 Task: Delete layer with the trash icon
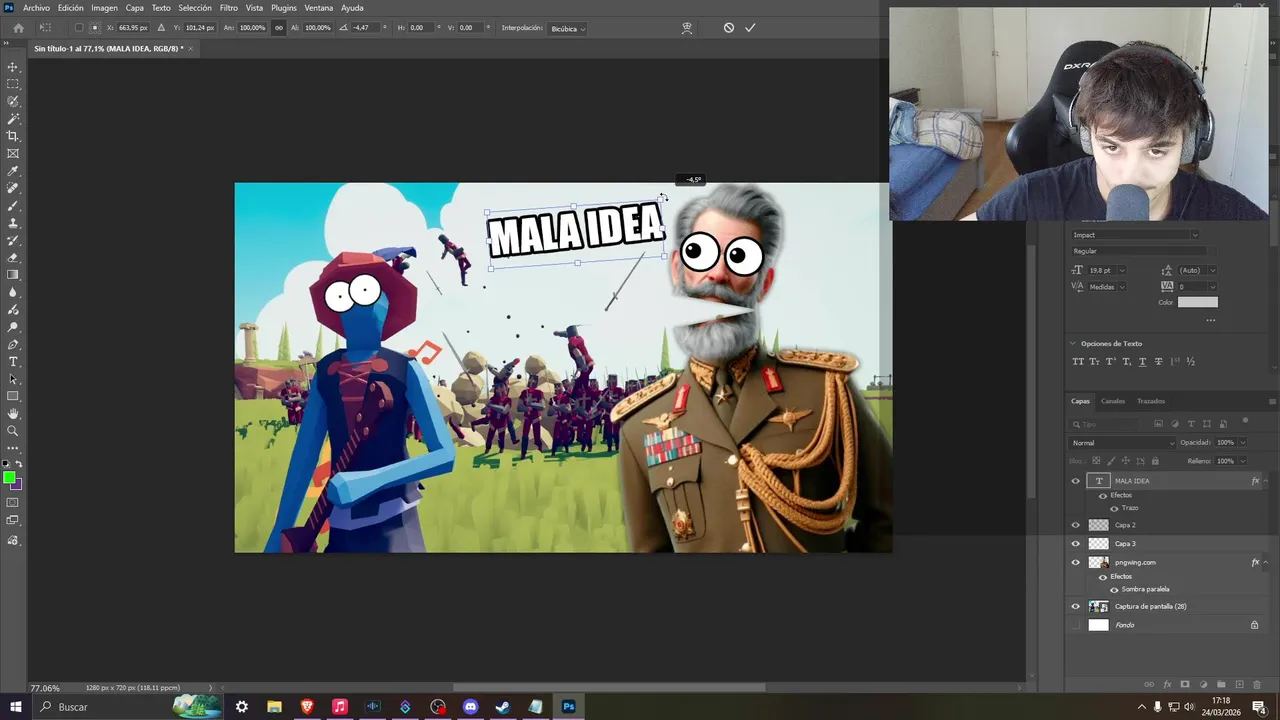click(1257, 685)
